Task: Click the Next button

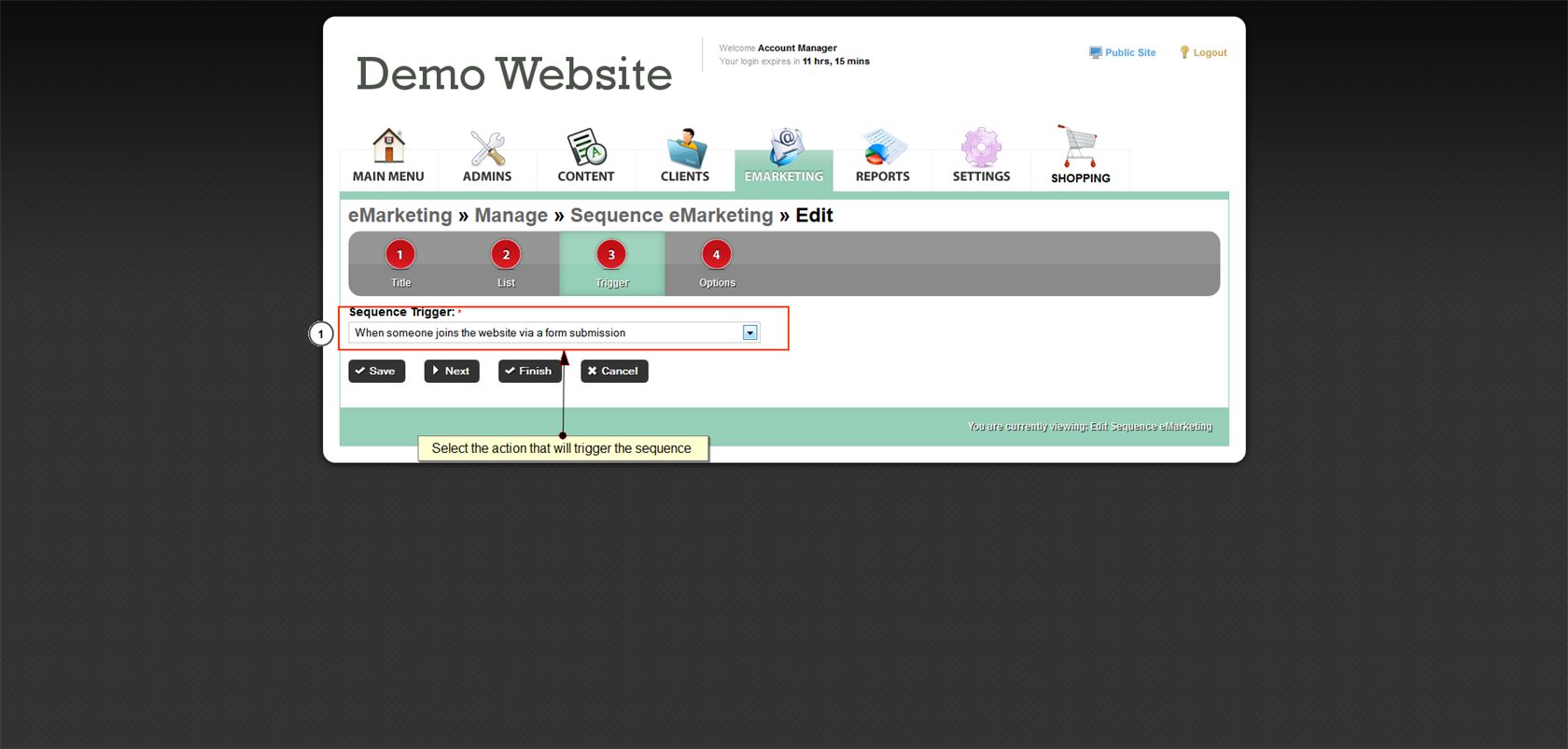Action: tap(452, 371)
